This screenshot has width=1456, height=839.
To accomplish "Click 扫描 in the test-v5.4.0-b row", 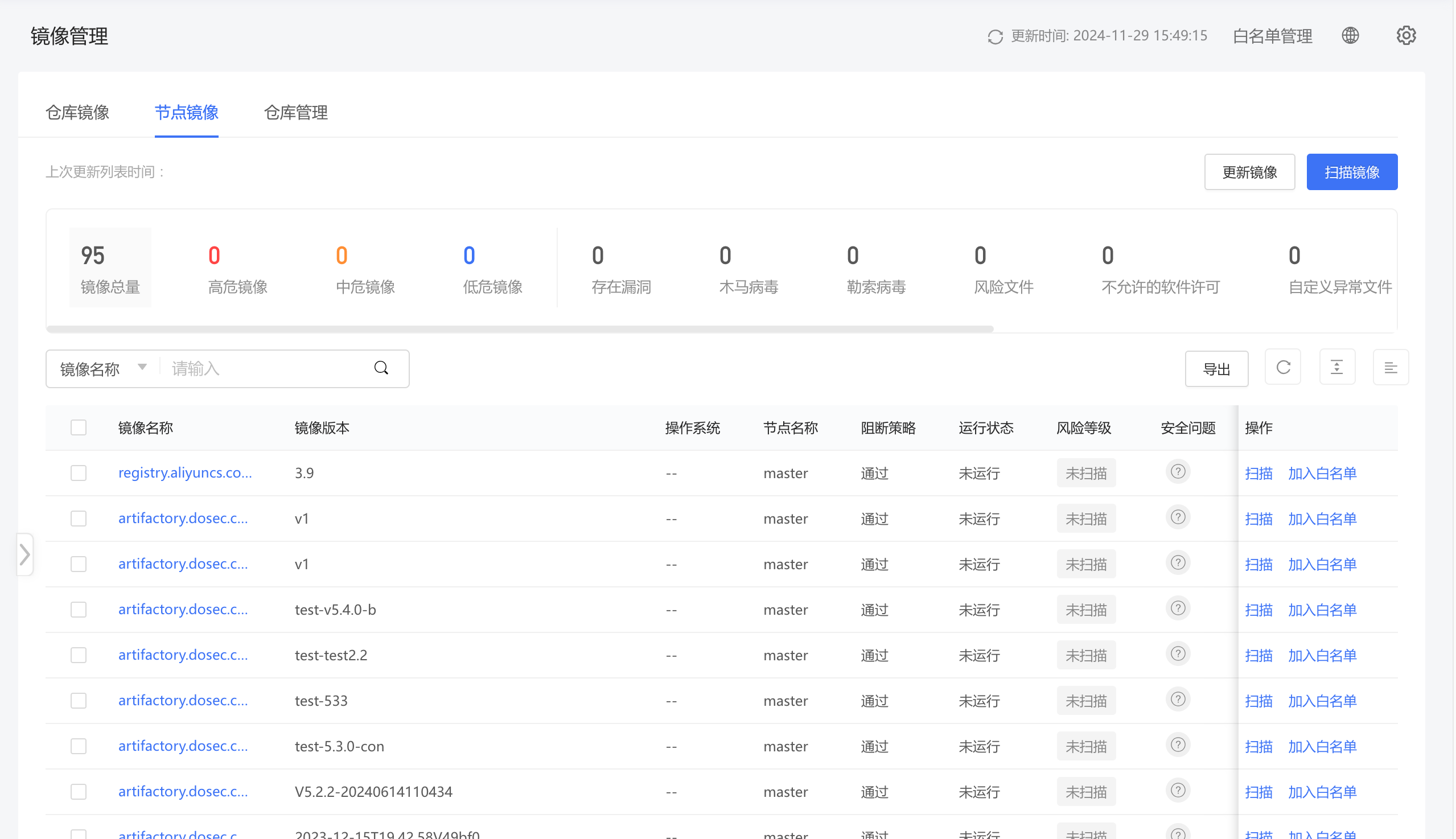I will (1258, 610).
